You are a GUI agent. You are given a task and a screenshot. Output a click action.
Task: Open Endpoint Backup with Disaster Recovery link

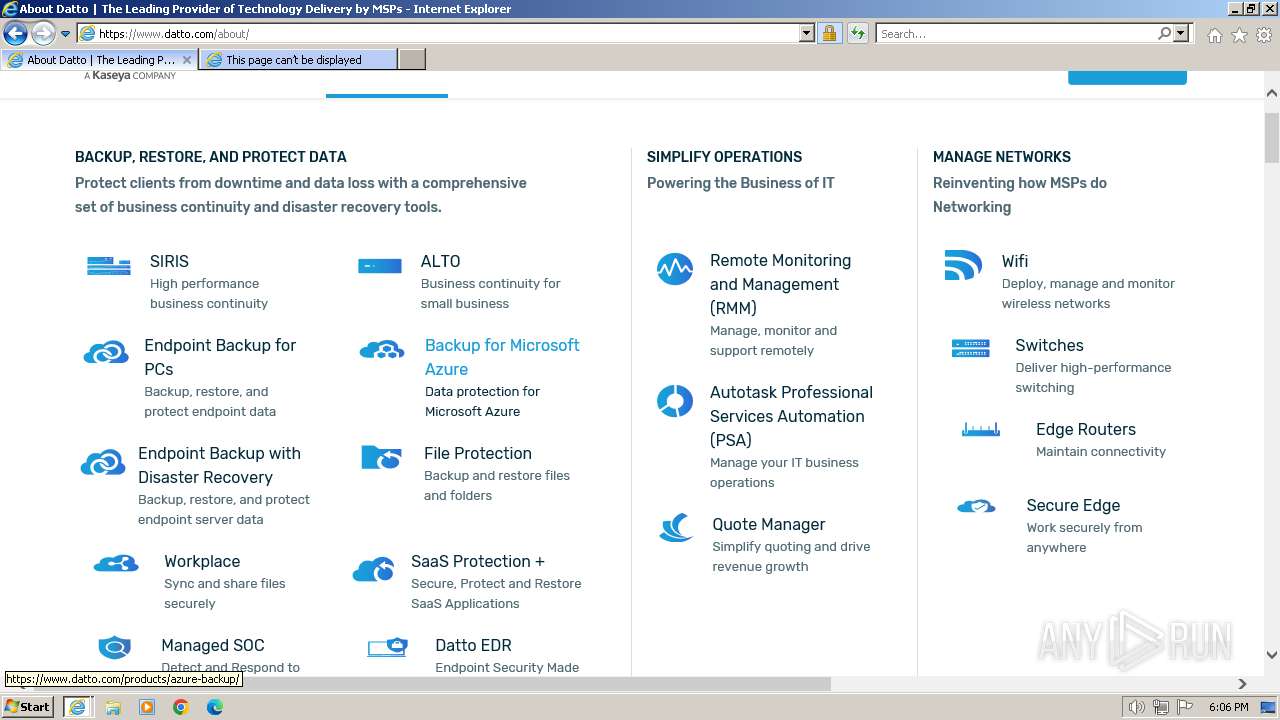(x=219, y=465)
